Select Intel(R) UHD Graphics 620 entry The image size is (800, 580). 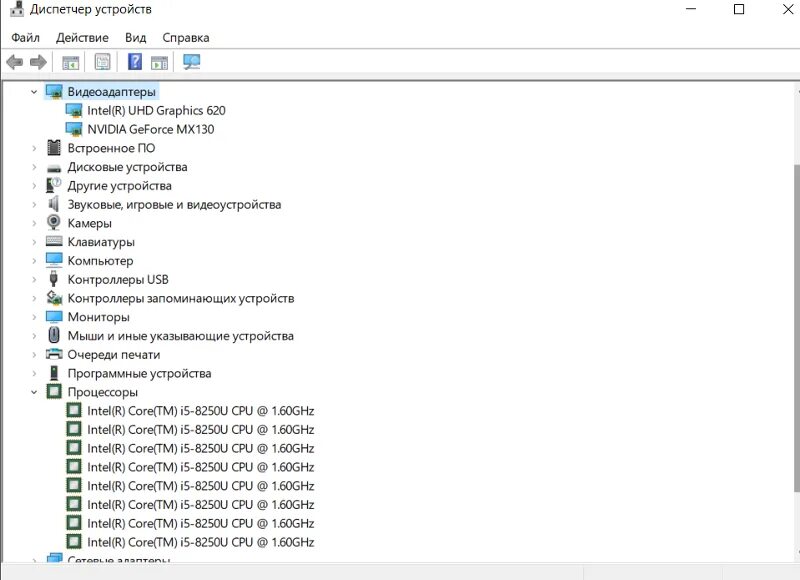[x=156, y=111]
